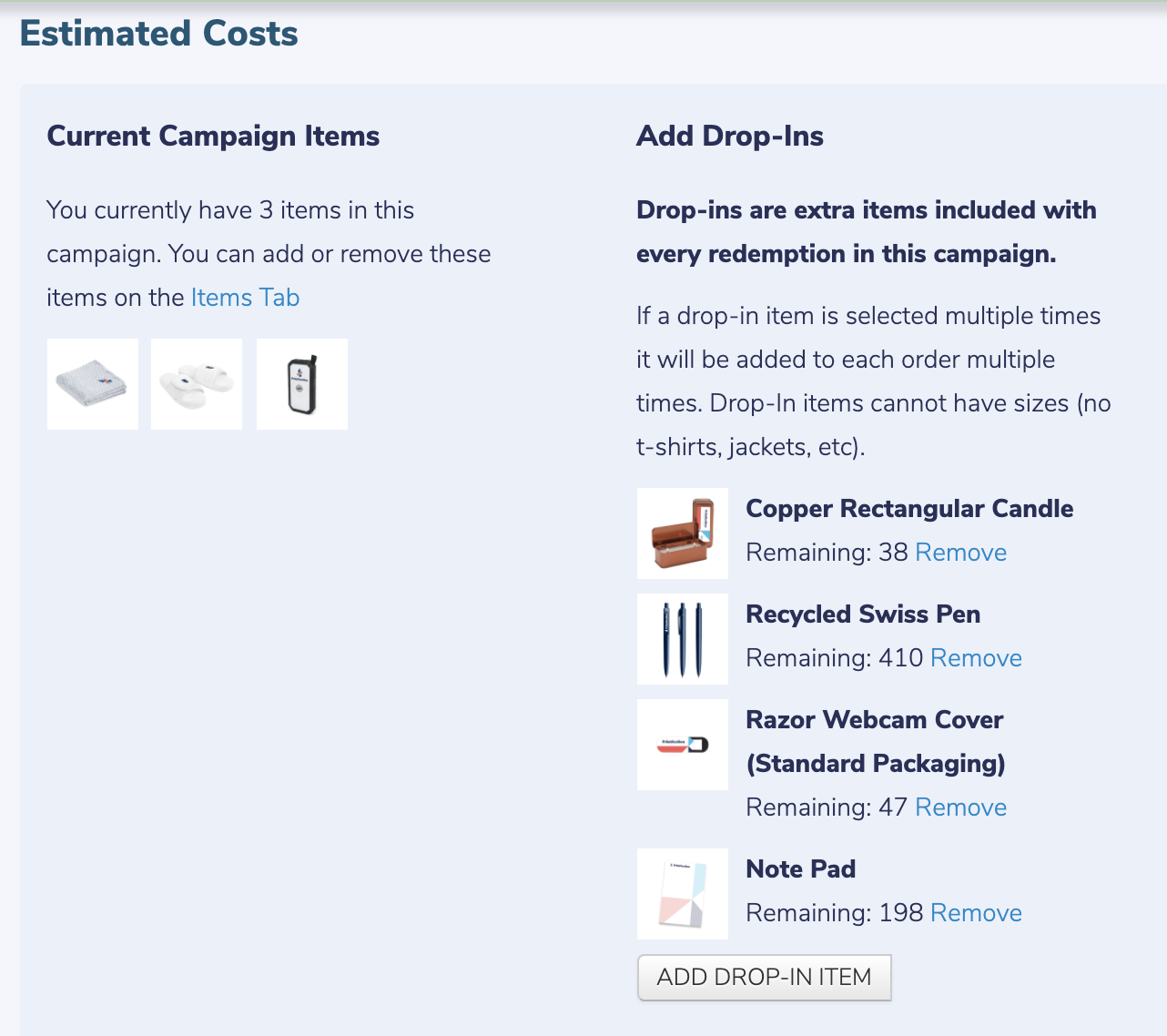Open the Items Tab link

click(x=245, y=298)
